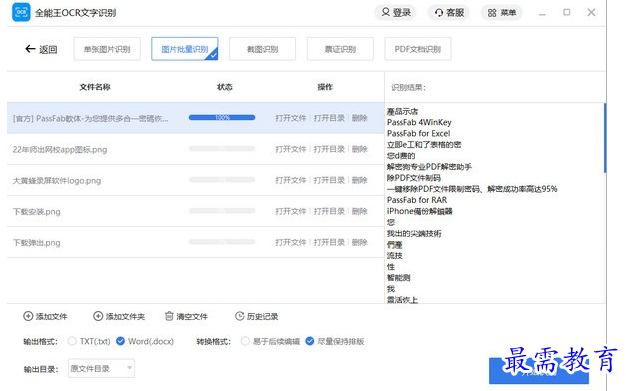The height and width of the screenshot is (391, 626).
Task: Select the 图片批量识别 tab
Action: (x=184, y=49)
